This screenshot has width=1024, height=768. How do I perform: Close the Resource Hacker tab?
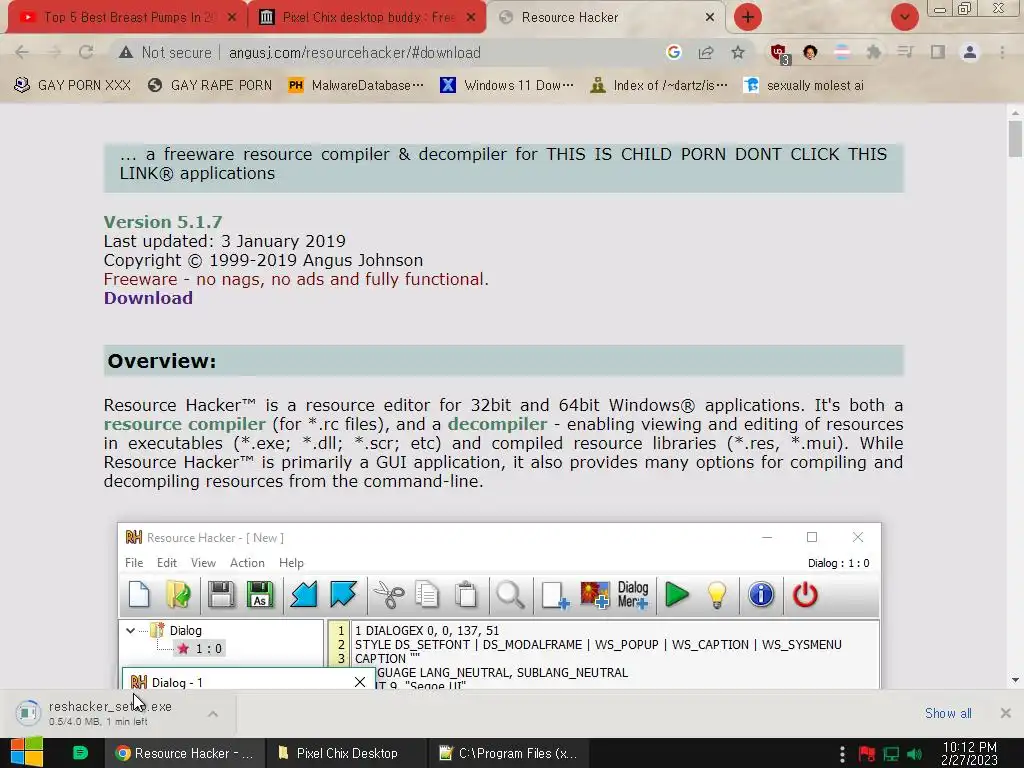(710, 18)
